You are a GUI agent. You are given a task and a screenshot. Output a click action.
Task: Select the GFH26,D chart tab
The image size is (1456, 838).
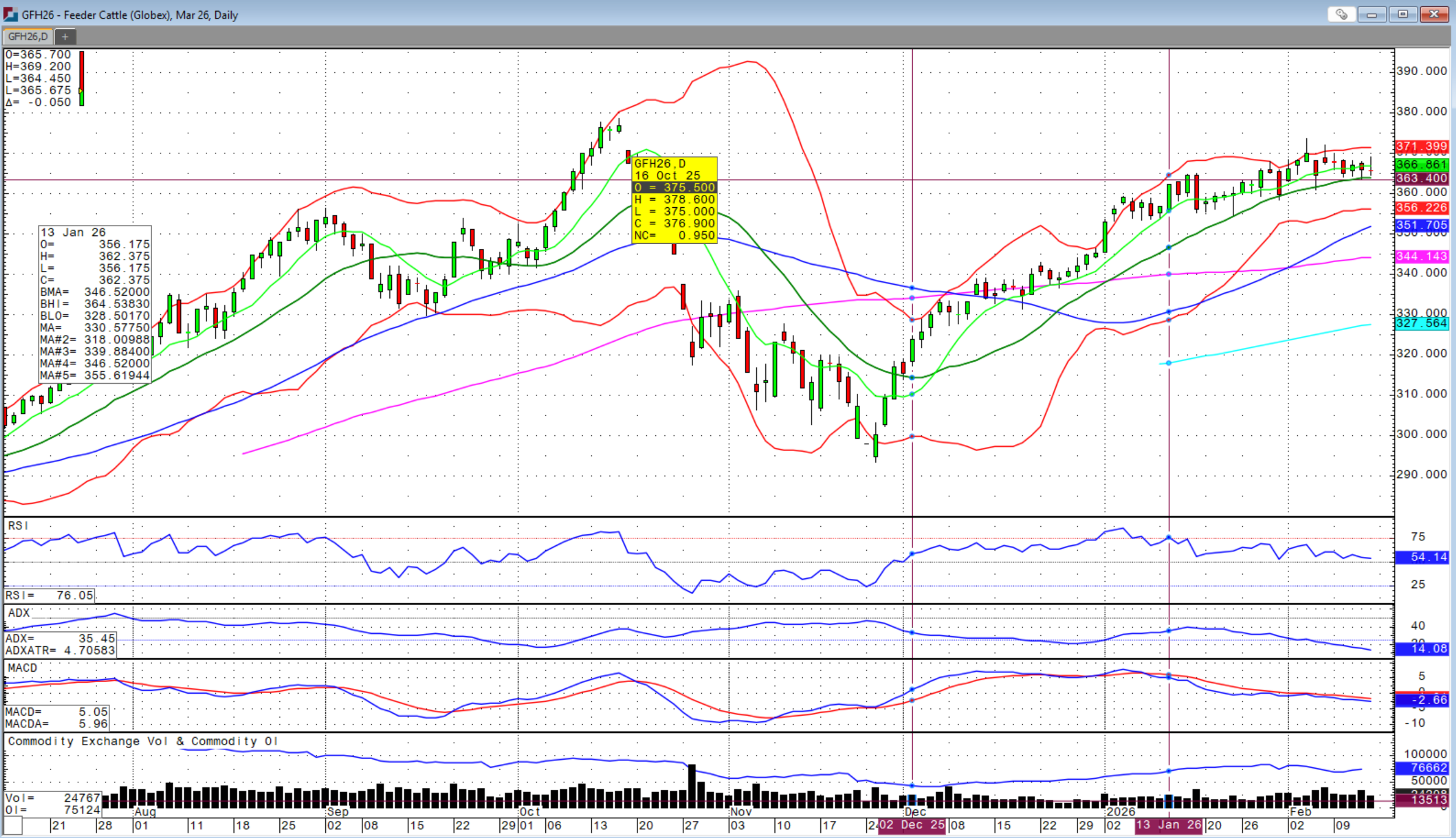[28, 37]
